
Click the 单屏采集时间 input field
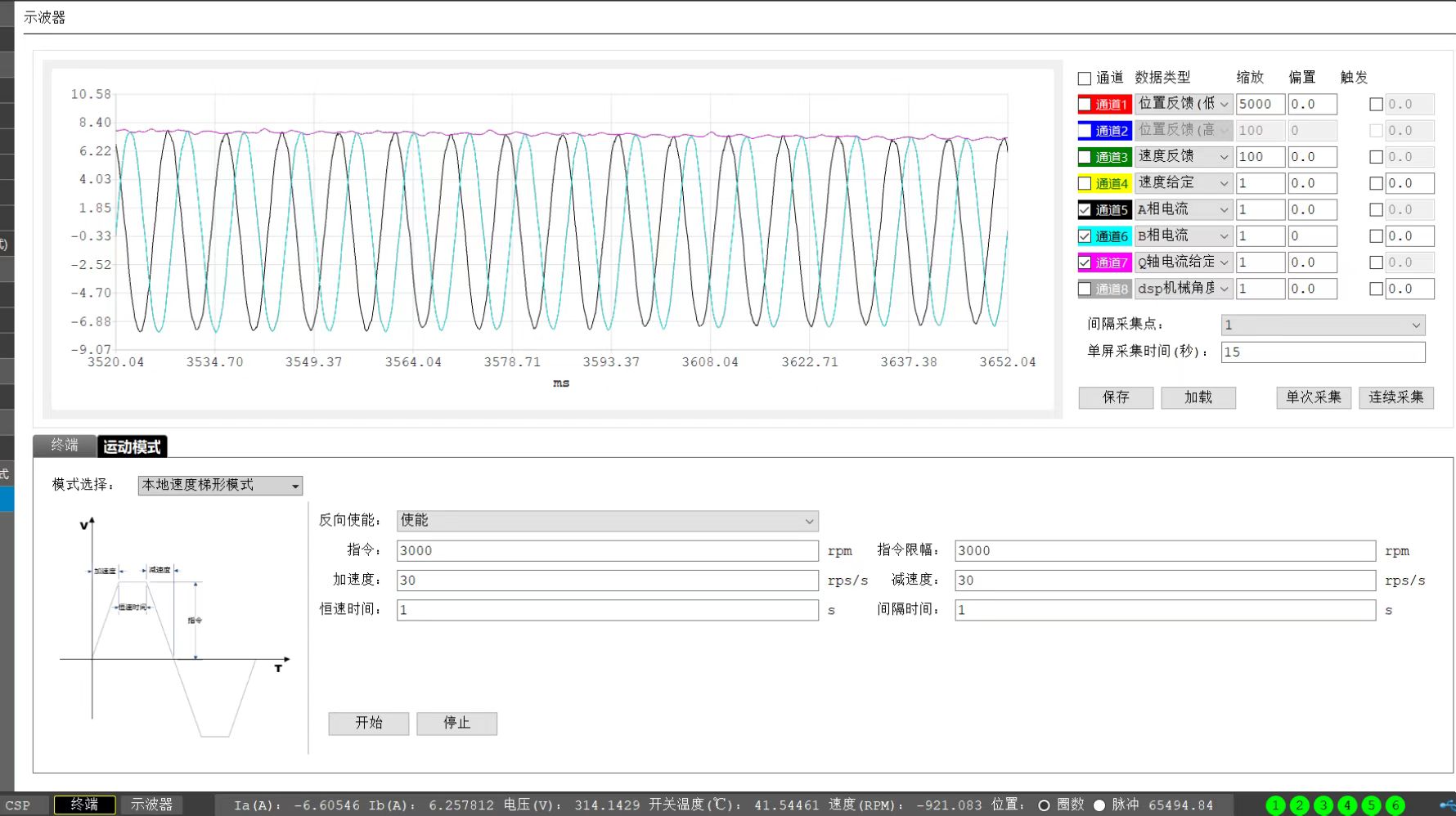click(x=1323, y=352)
